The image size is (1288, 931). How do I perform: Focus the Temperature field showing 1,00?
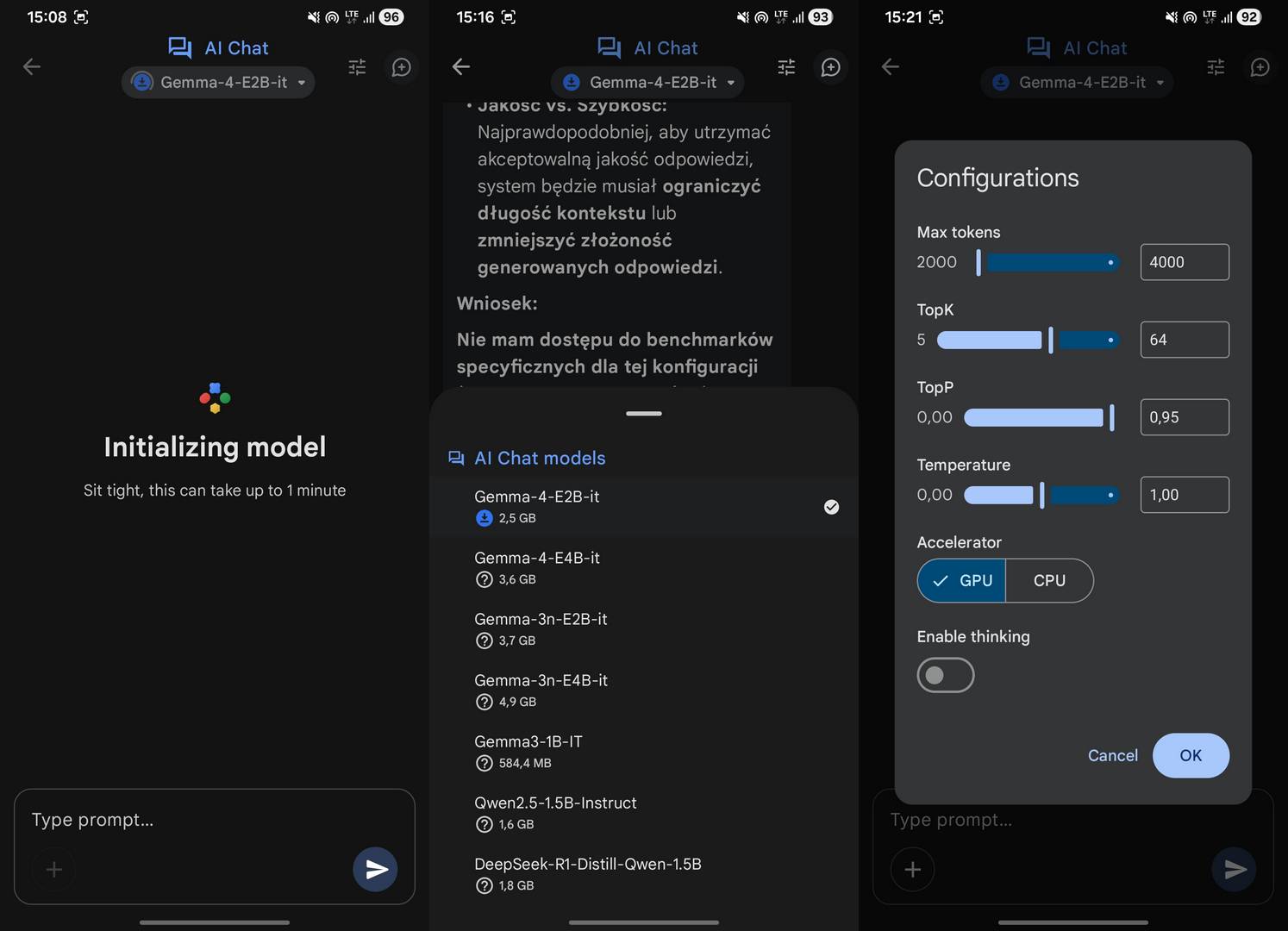click(1185, 495)
